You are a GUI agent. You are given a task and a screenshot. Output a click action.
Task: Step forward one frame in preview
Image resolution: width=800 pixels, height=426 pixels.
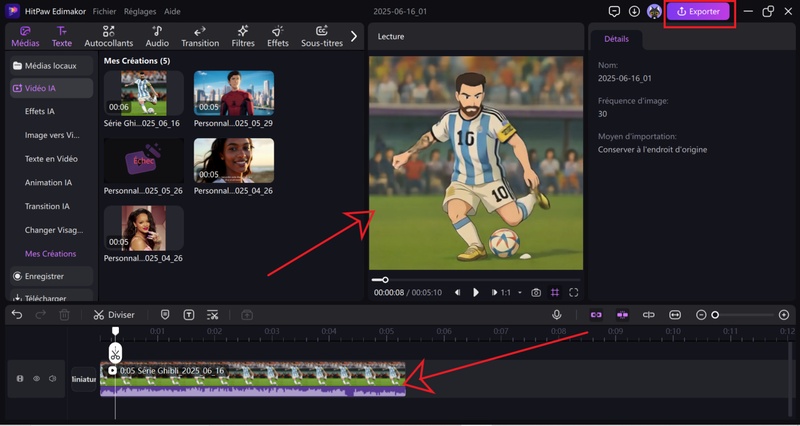pos(494,292)
